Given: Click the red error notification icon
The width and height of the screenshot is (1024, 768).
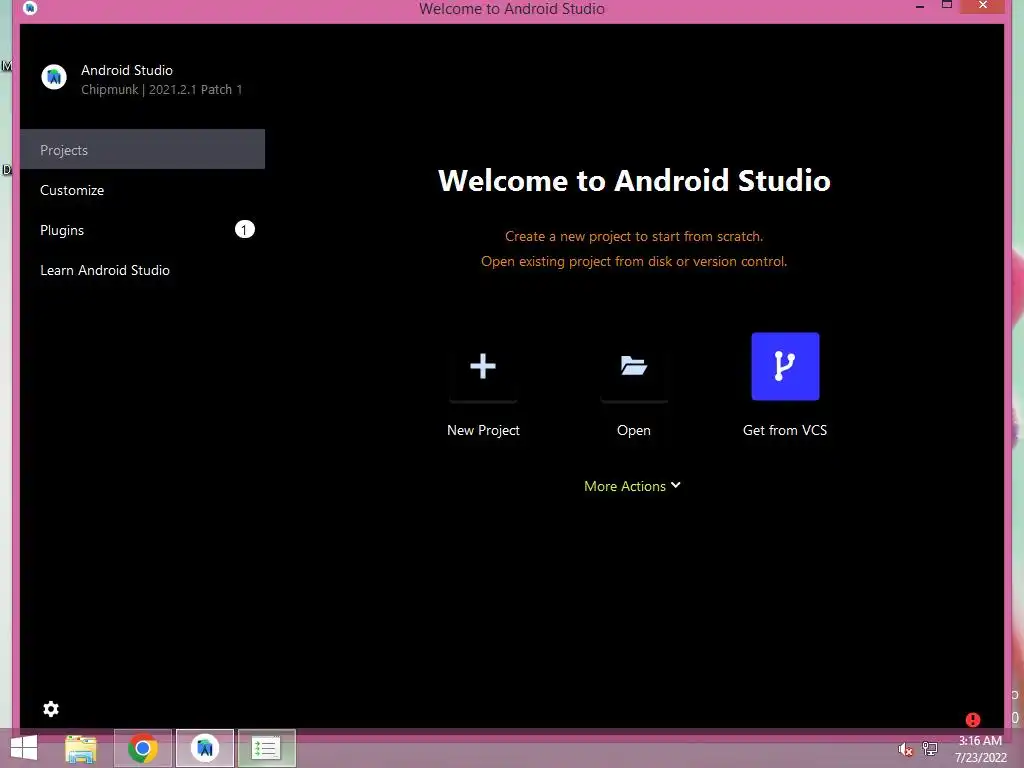Looking at the screenshot, I should pyautogui.click(x=972, y=720).
